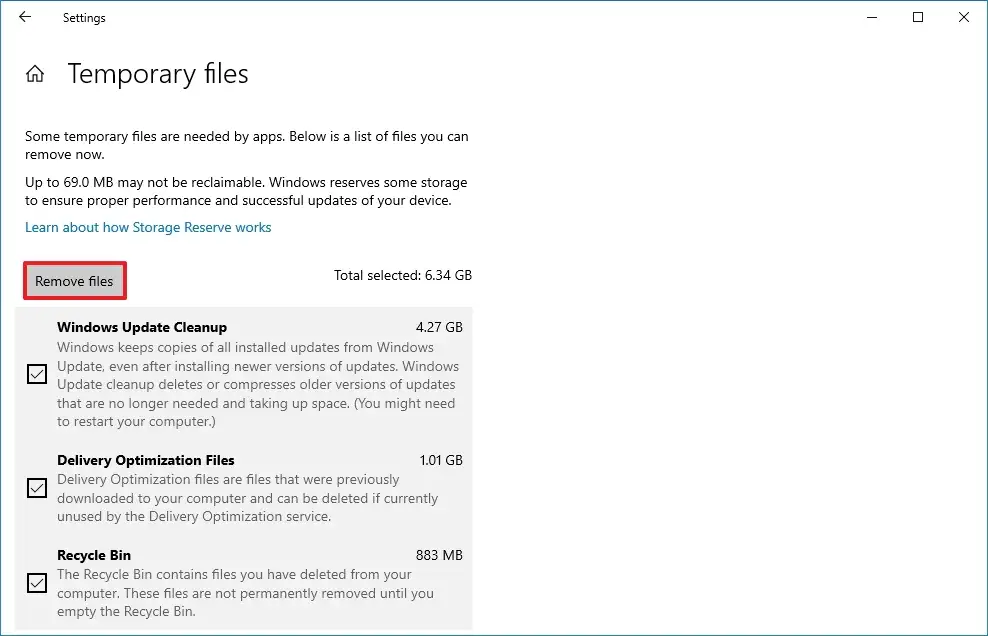The width and height of the screenshot is (988, 636).
Task: Minimize the Settings window
Action: [871, 17]
